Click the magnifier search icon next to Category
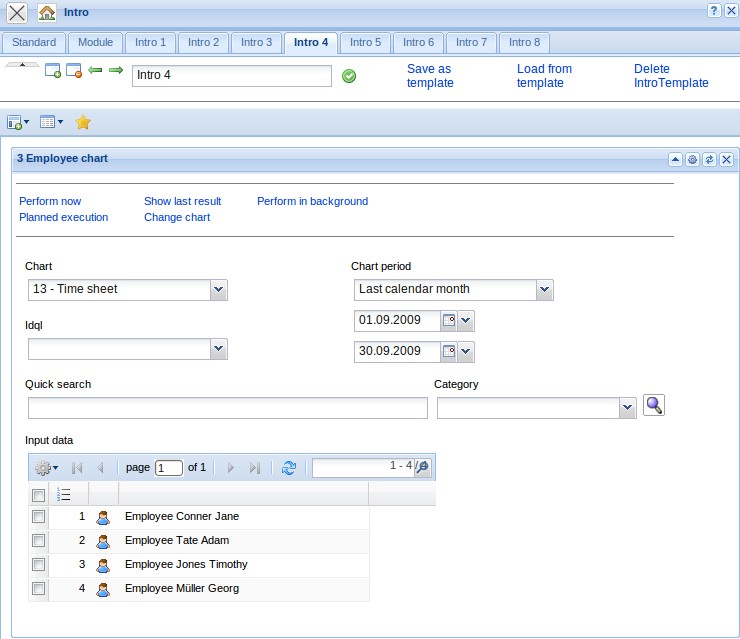Viewport: 740px width, 639px height. click(654, 405)
